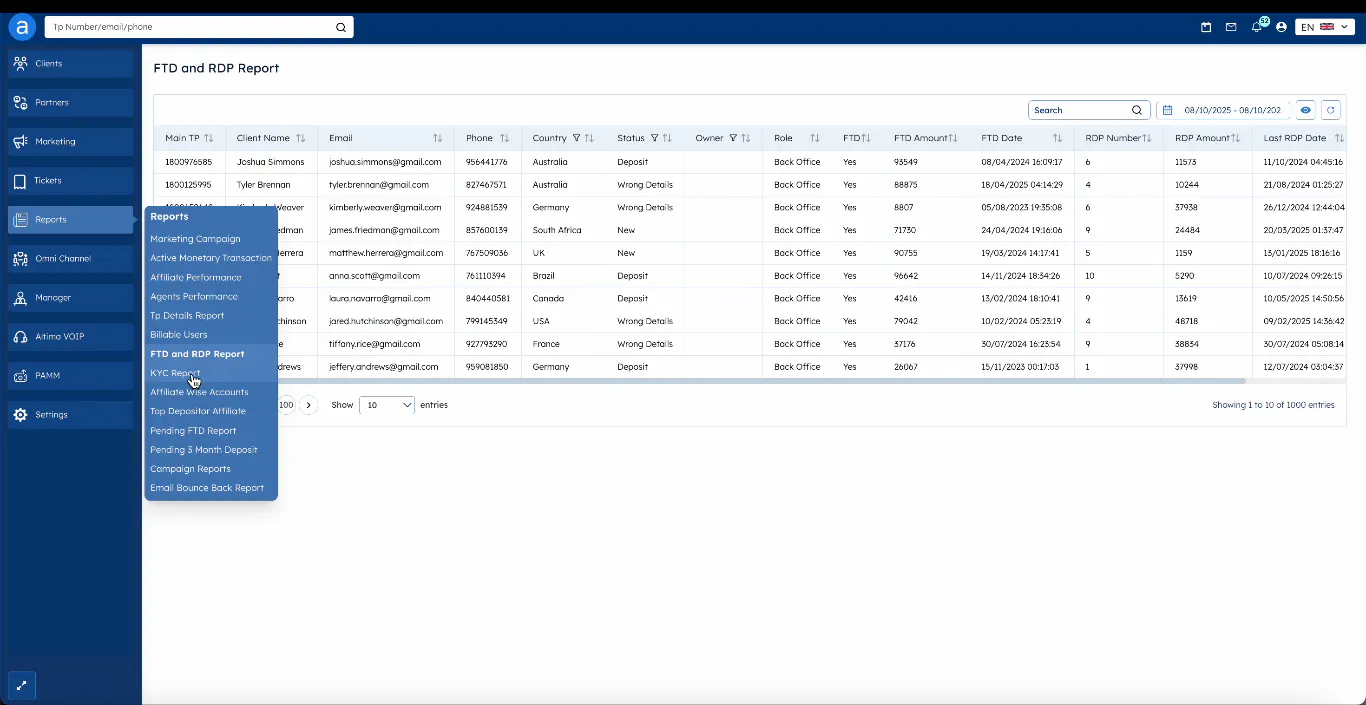The image size is (1366, 705).
Task: Click client name Joshua Simmons
Action: 270,162
